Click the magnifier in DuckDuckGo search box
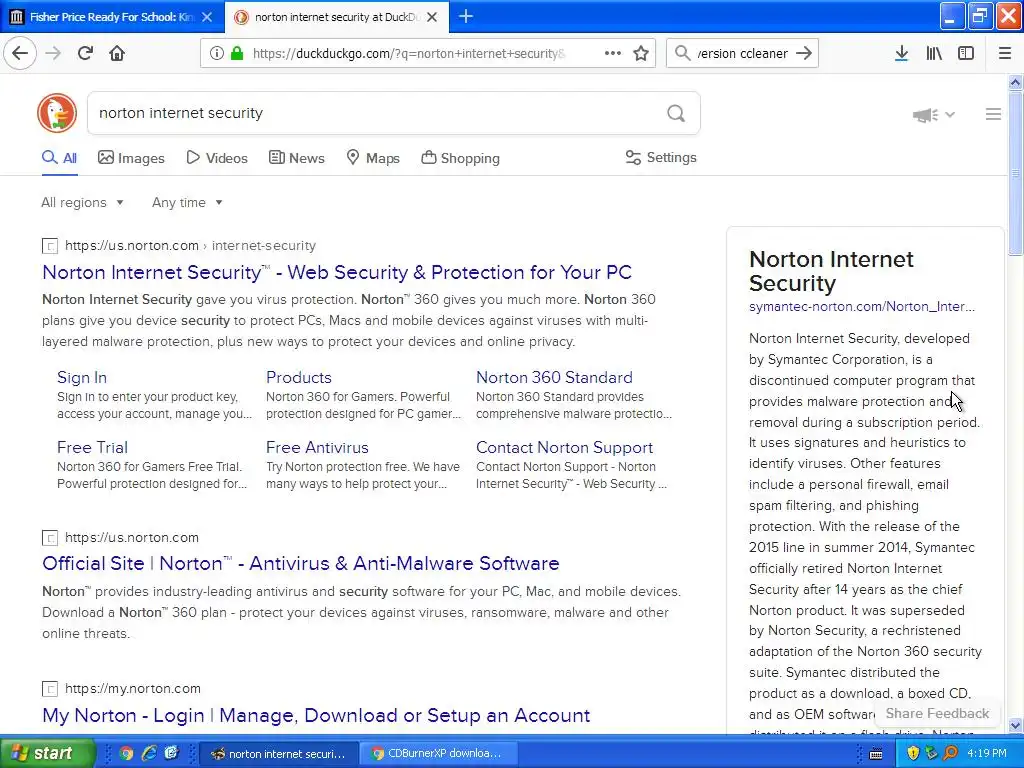1024x768 pixels. (x=676, y=114)
